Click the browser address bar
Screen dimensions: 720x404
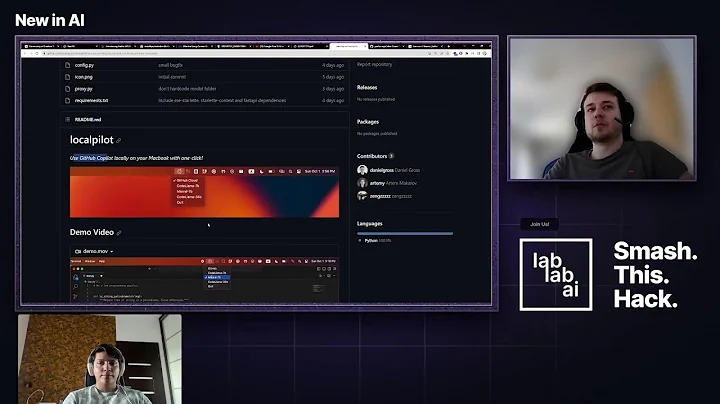pyautogui.click(x=234, y=53)
